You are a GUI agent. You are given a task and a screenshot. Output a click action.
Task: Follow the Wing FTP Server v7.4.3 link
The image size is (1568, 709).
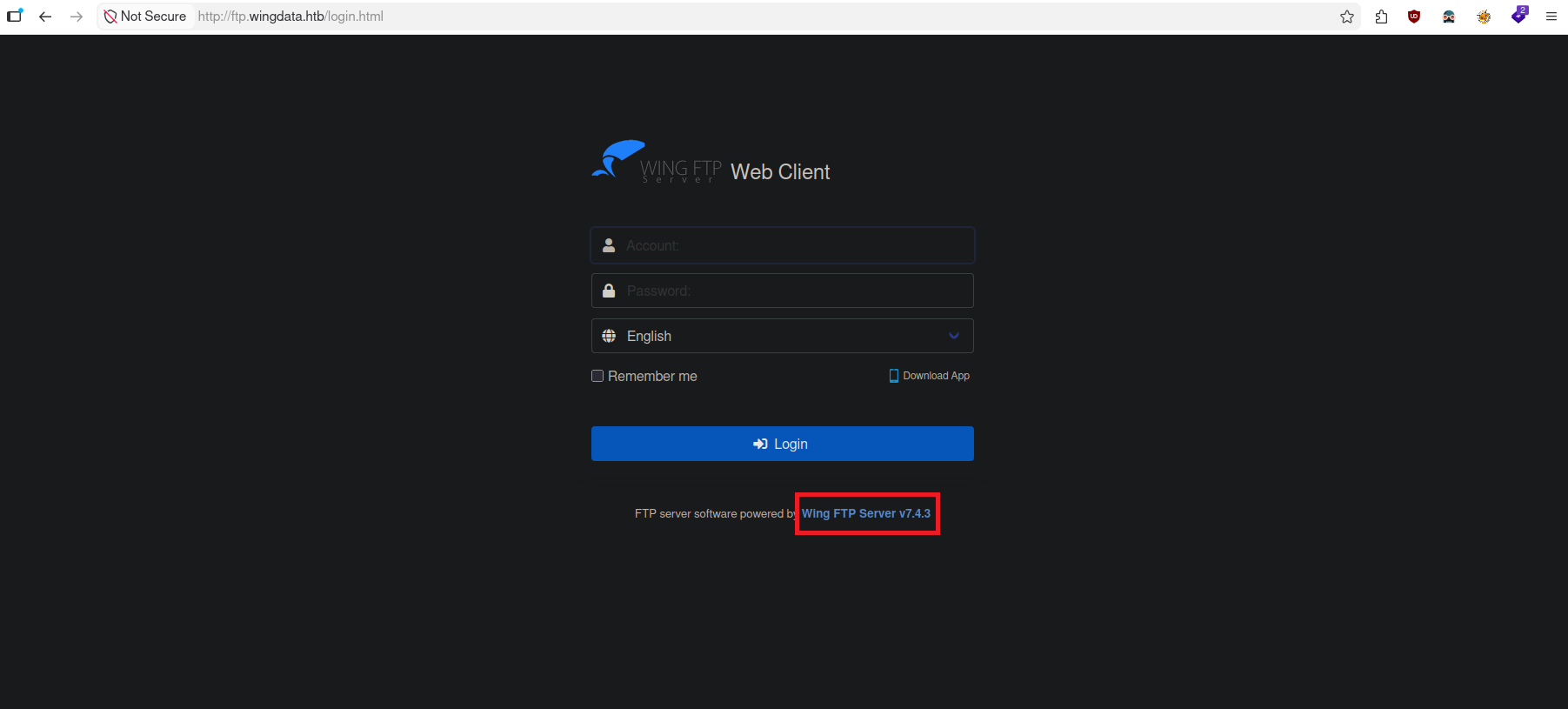[x=866, y=513]
